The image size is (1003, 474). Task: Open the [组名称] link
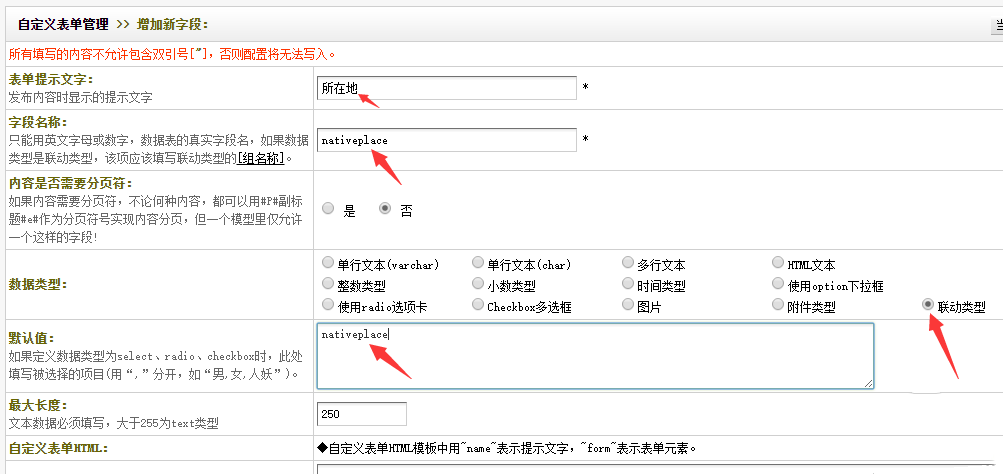(x=260, y=158)
